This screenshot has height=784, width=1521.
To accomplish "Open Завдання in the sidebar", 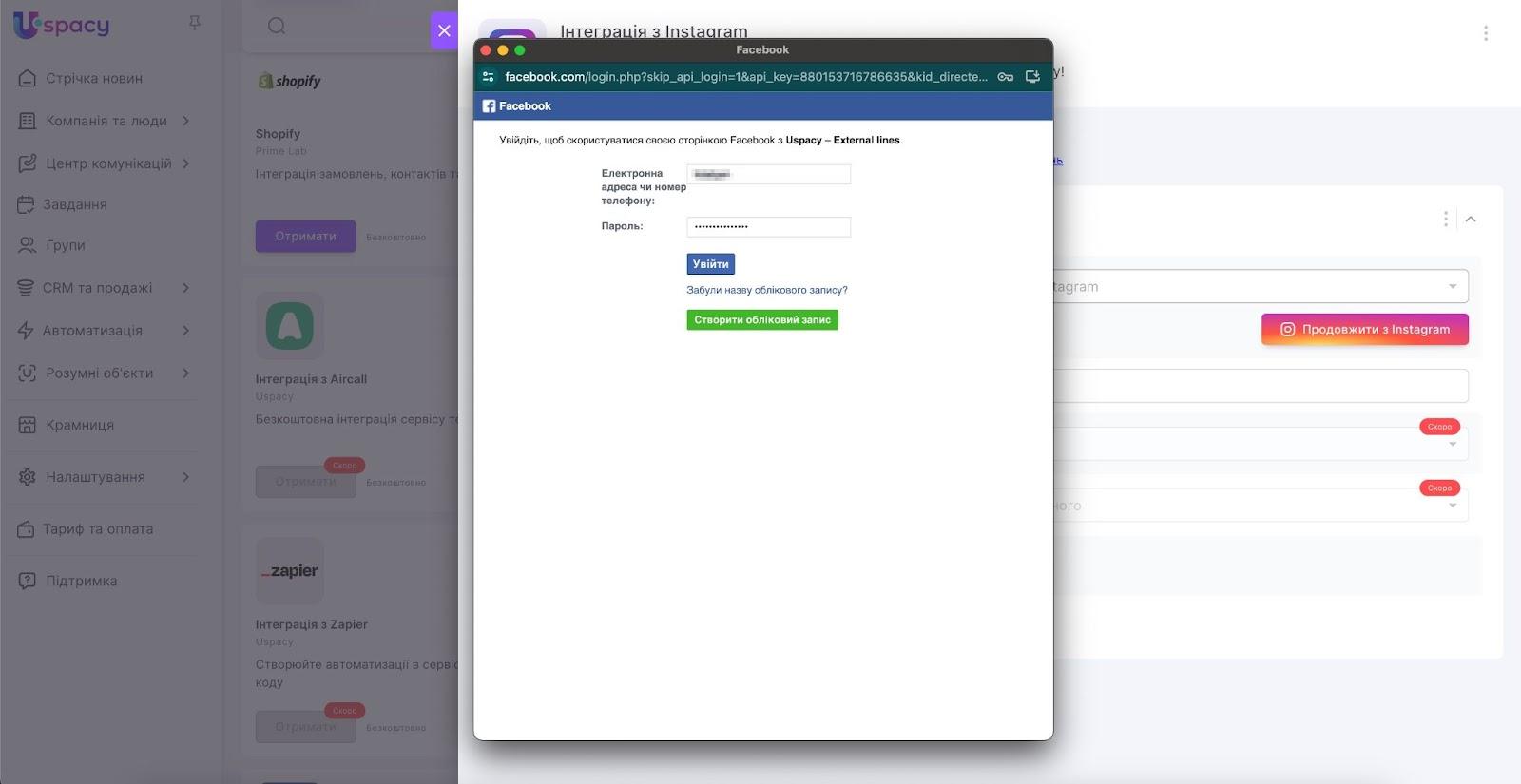I will tap(75, 204).
